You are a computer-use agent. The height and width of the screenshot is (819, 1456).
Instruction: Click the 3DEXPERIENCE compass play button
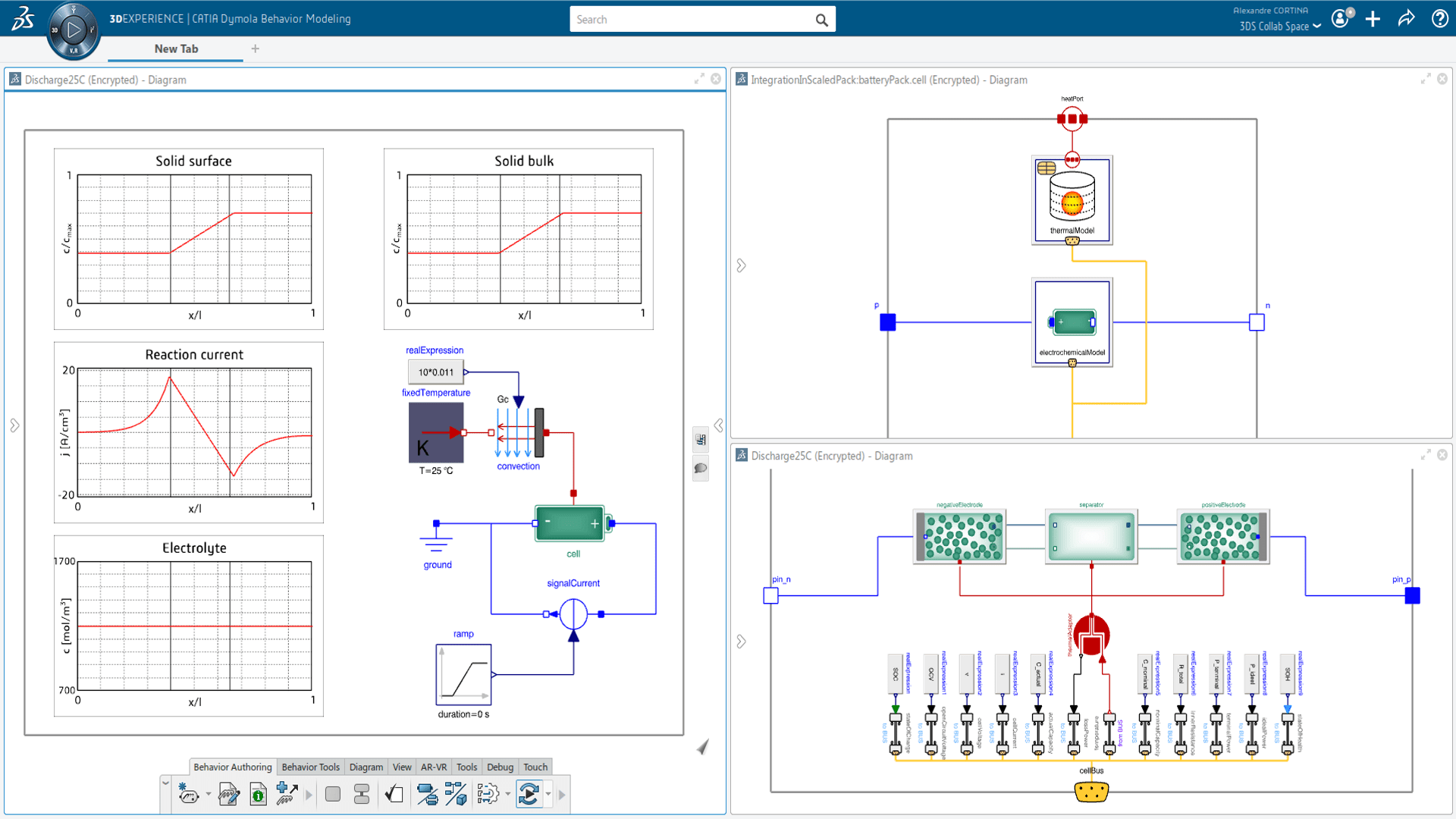pyautogui.click(x=74, y=30)
